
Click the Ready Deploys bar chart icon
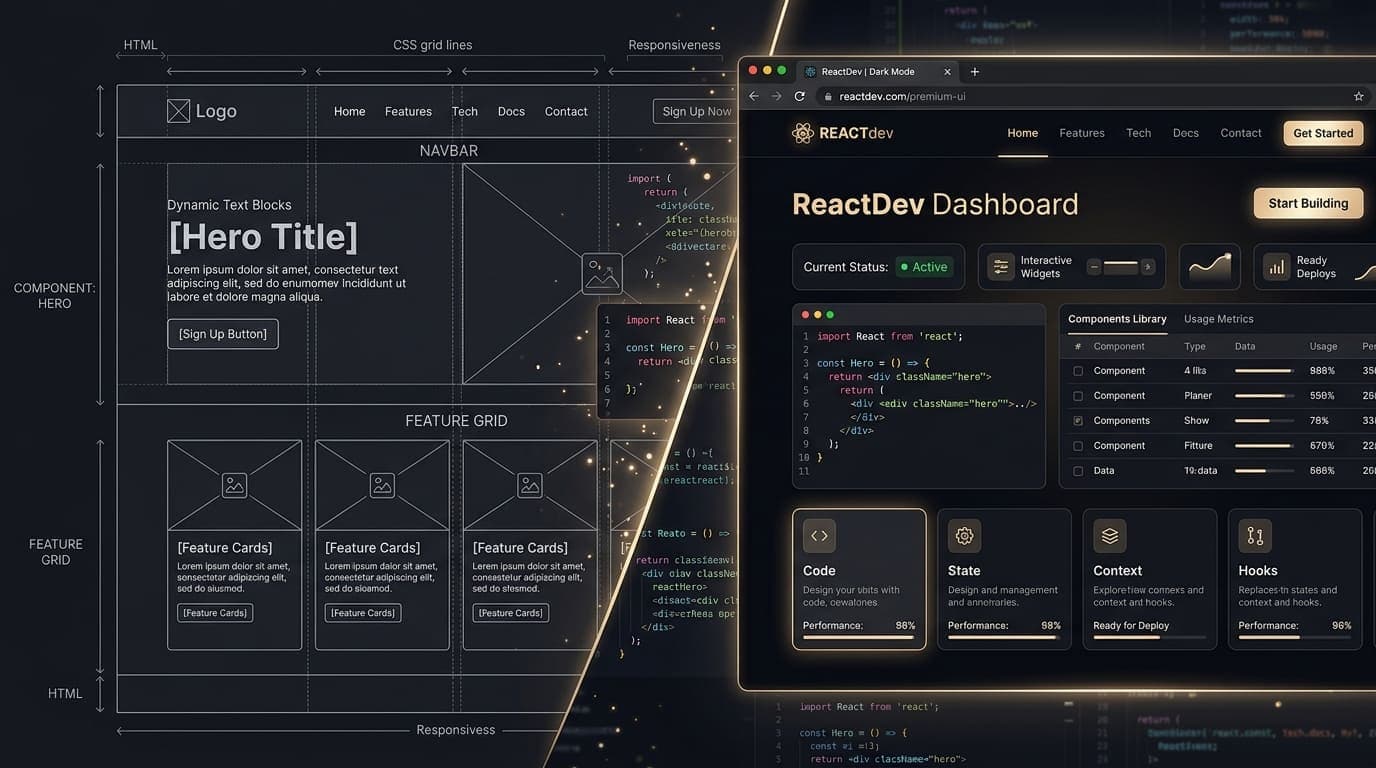(x=1276, y=267)
